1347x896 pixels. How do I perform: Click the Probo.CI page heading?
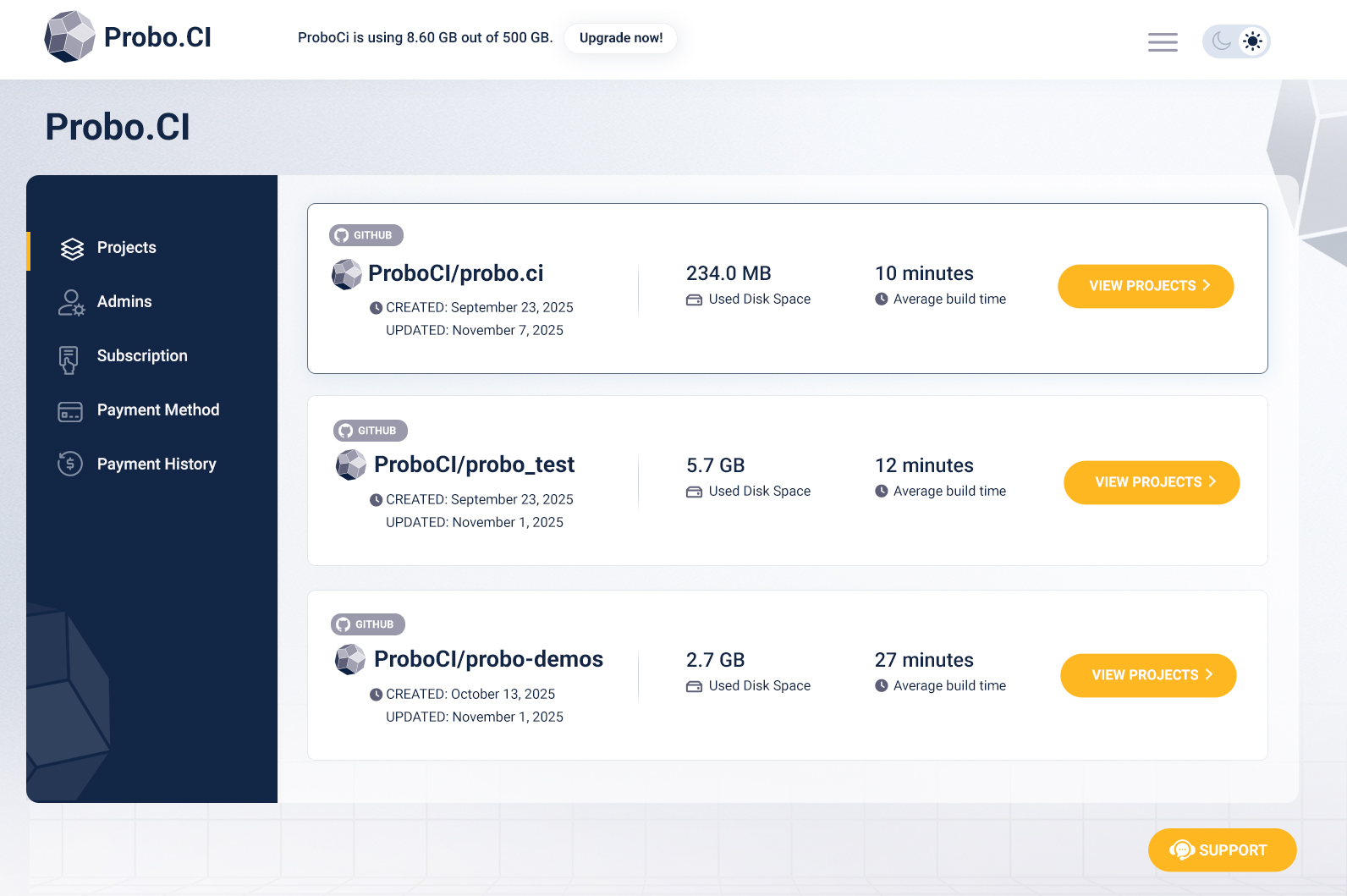pos(118,128)
